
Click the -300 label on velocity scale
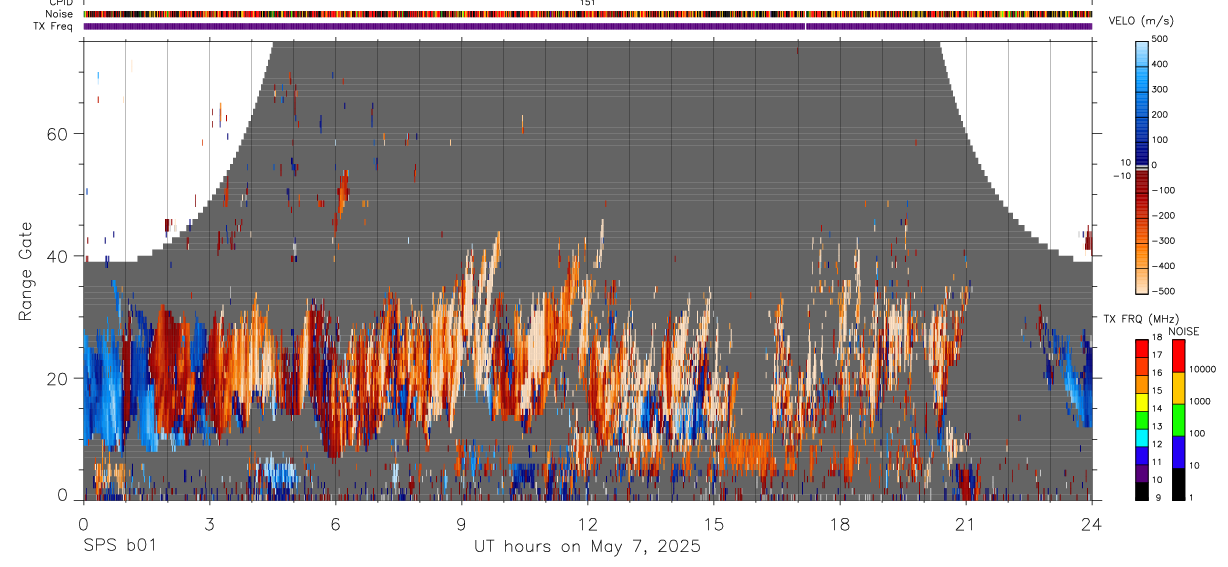click(x=1165, y=240)
